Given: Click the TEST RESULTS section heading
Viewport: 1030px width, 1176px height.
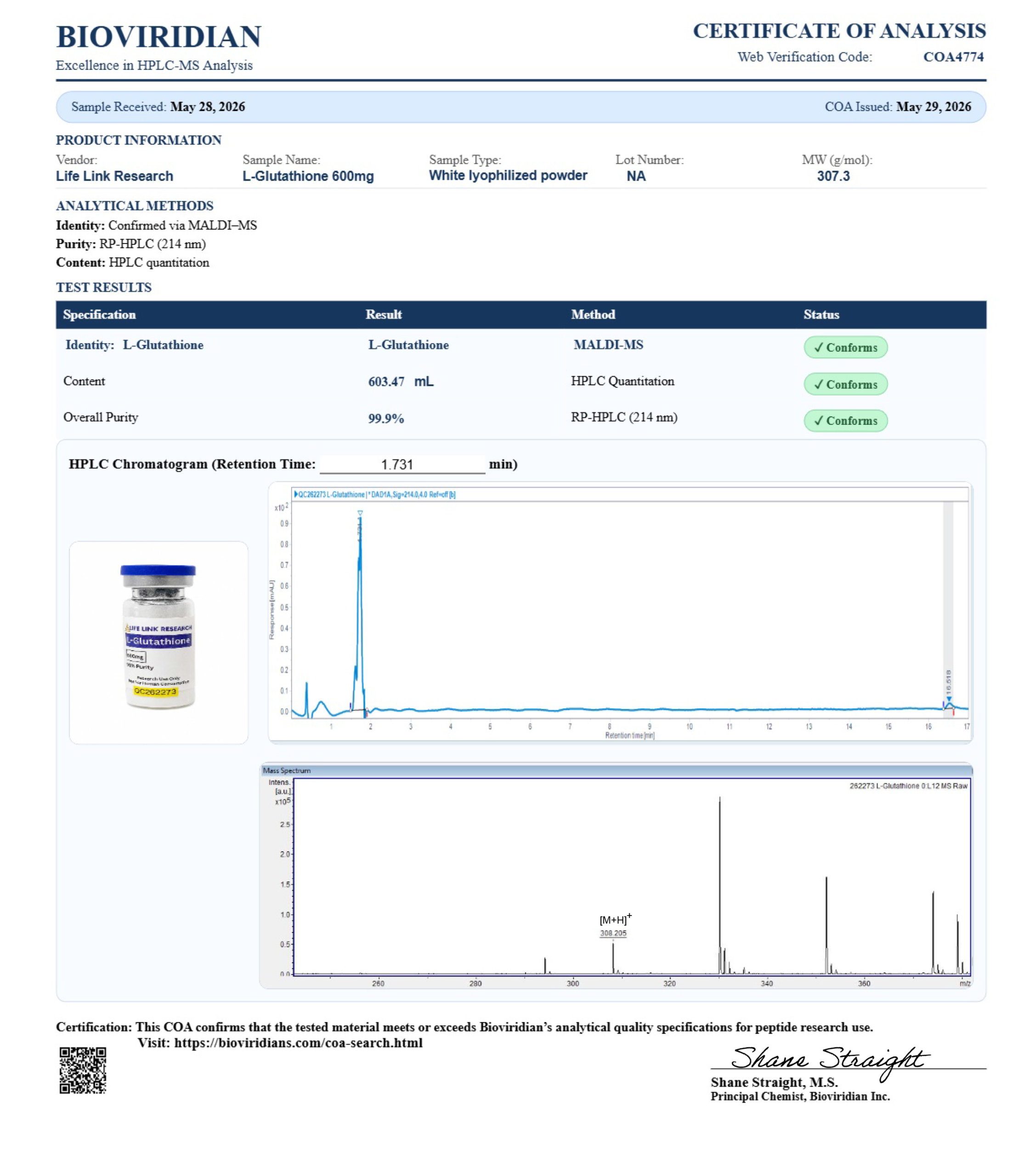Looking at the screenshot, I should click(x=103, y=288).
